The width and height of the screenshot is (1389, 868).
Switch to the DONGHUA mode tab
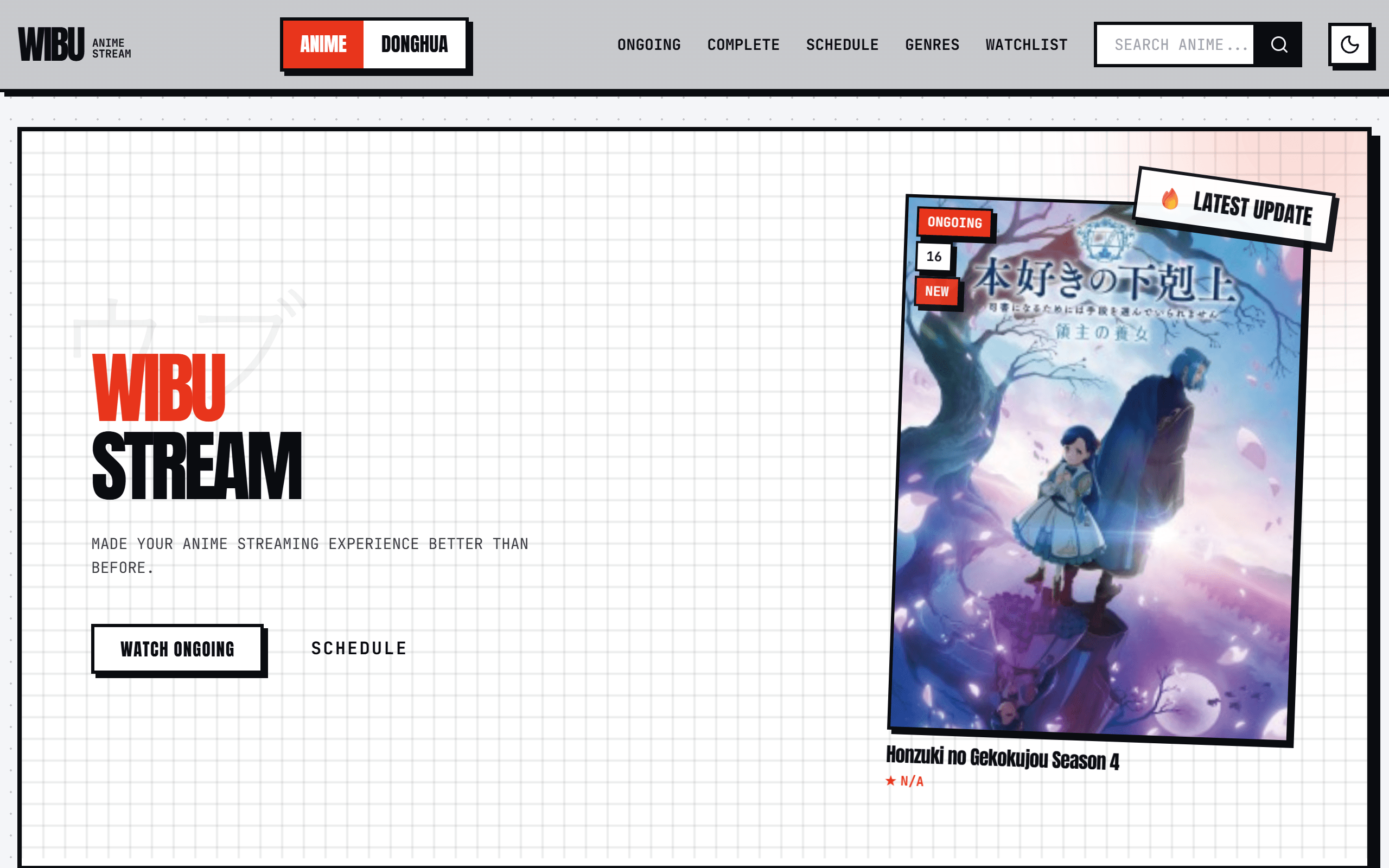tap(415, 44)
